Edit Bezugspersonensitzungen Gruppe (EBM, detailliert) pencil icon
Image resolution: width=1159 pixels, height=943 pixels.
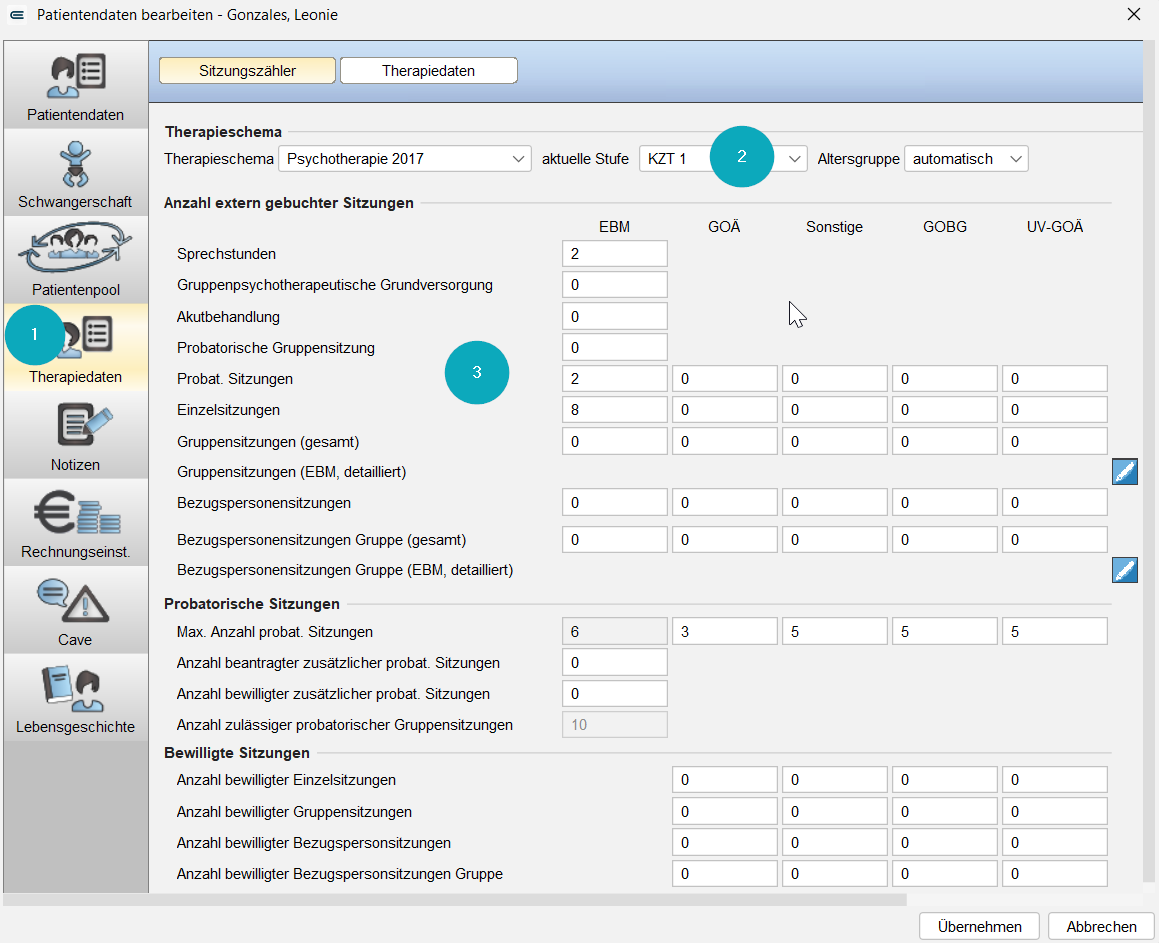click(x=1124, y=570)
